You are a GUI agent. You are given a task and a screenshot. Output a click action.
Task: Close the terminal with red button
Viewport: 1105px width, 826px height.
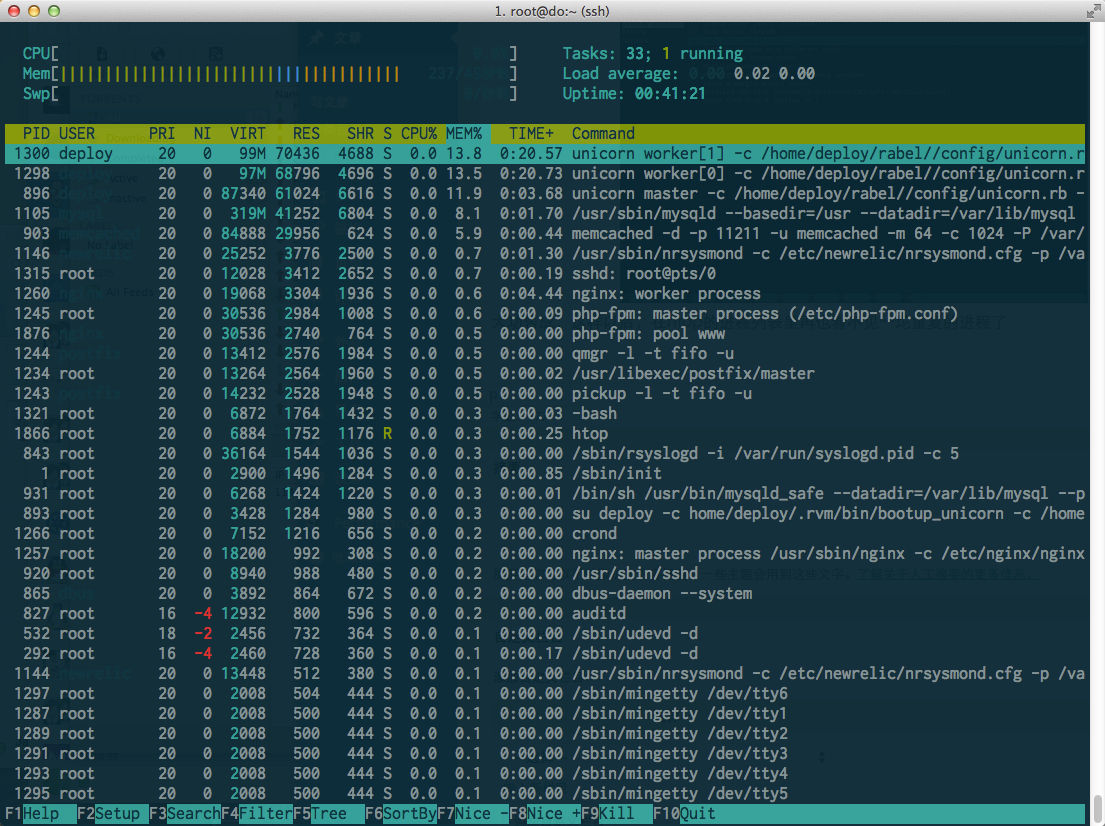pyautogui.click(x=13, y=11)
